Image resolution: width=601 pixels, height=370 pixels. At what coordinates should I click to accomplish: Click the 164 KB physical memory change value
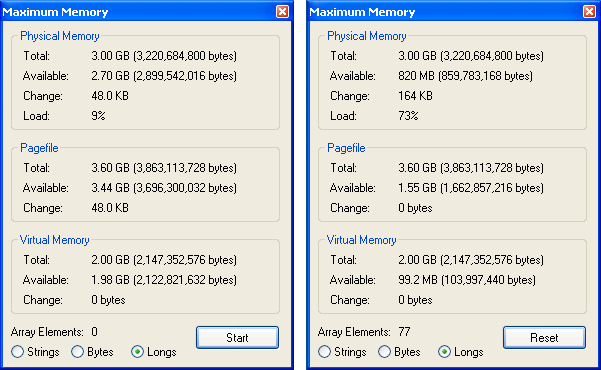pyautogui.click(x=415, y=96)
